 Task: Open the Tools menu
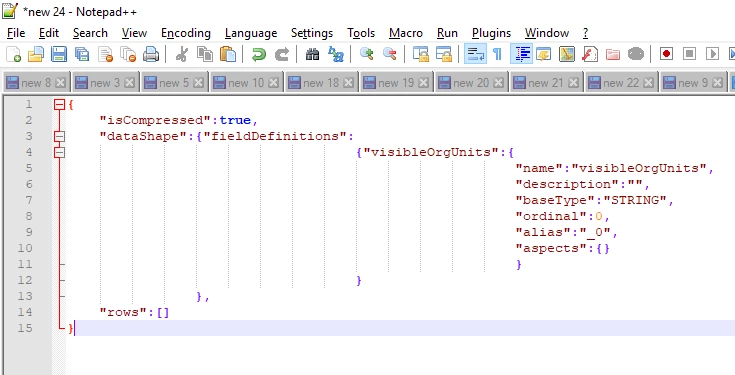tap(361, 33)
